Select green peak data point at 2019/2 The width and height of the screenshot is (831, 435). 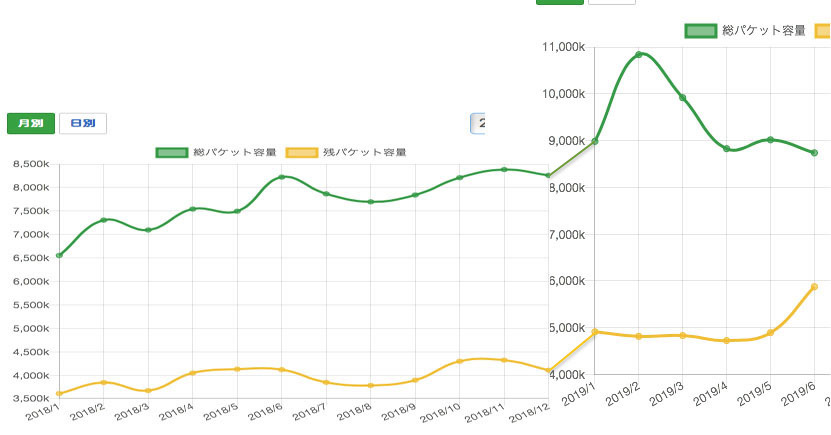(x=639, y=54)
